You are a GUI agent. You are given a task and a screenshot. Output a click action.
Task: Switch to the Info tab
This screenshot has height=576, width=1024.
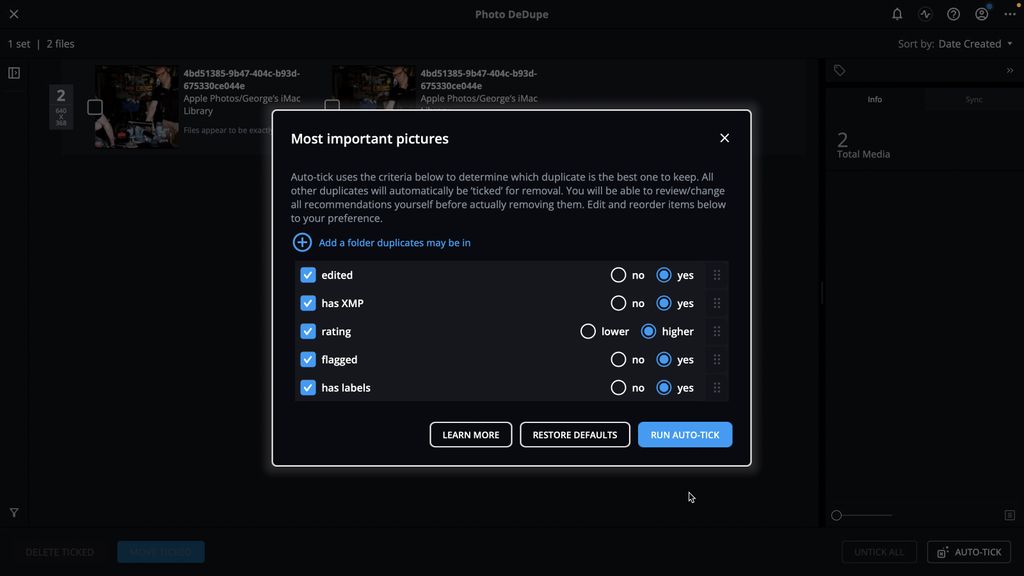(x=874, y=99)
